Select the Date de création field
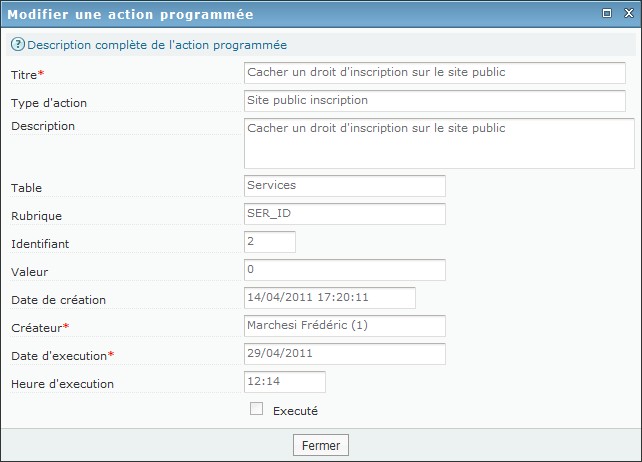 tap(330, 298)
